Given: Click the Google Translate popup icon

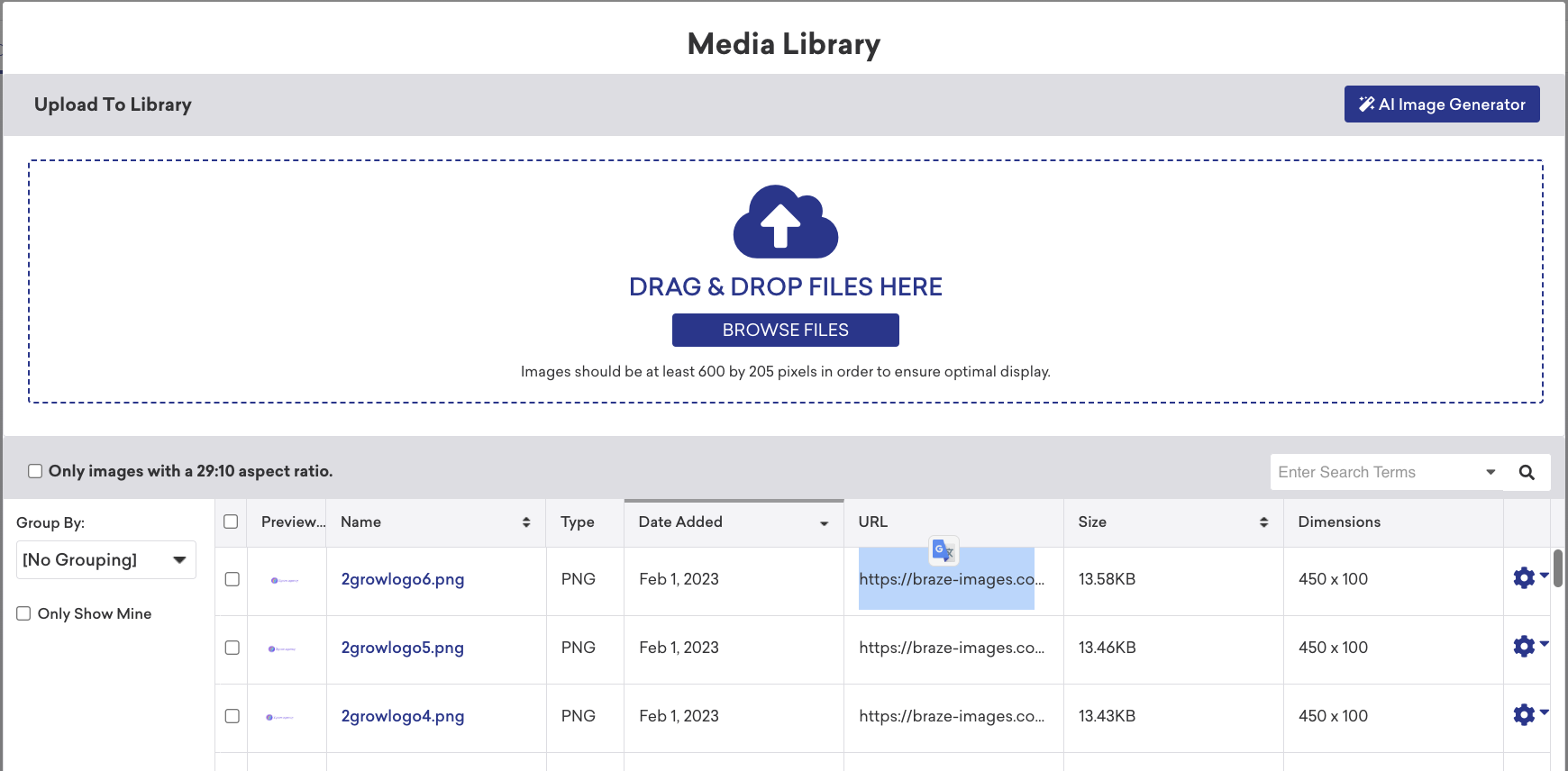Looking at the screenshot, I should tap(944, 549).
